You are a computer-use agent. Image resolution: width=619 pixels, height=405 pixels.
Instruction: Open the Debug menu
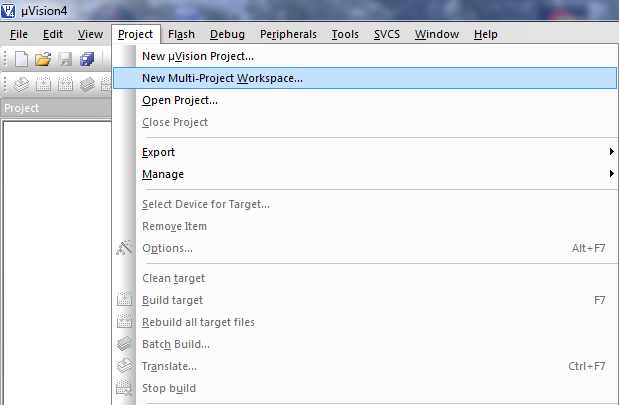[227, 34]
